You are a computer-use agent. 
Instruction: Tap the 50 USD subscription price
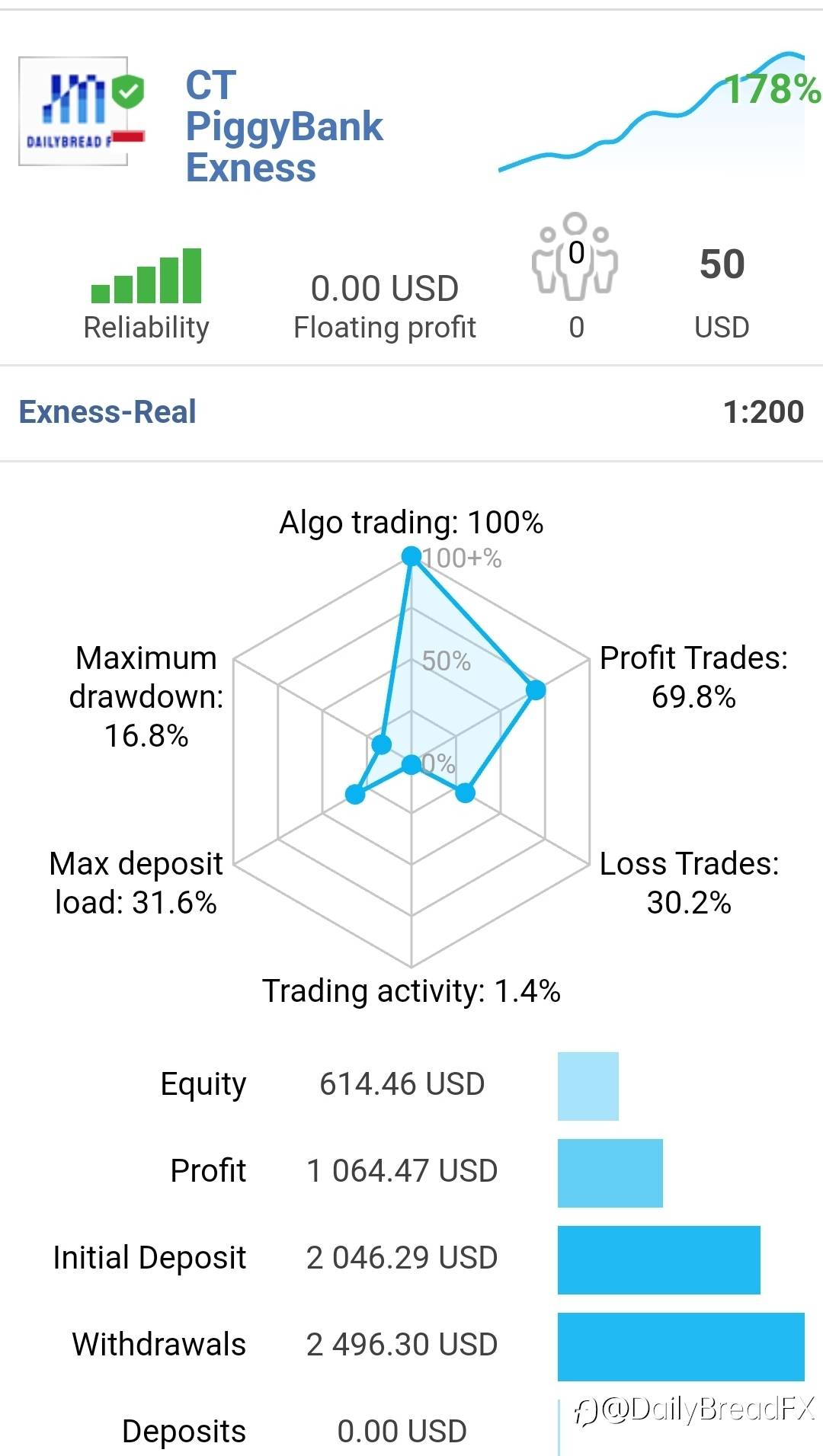tap(722, 293)
